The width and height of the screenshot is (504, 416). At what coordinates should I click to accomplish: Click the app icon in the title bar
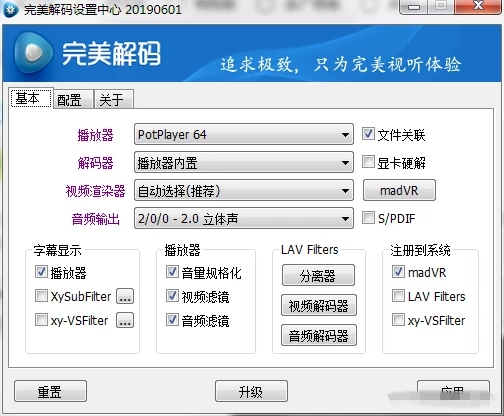[11, 9]
